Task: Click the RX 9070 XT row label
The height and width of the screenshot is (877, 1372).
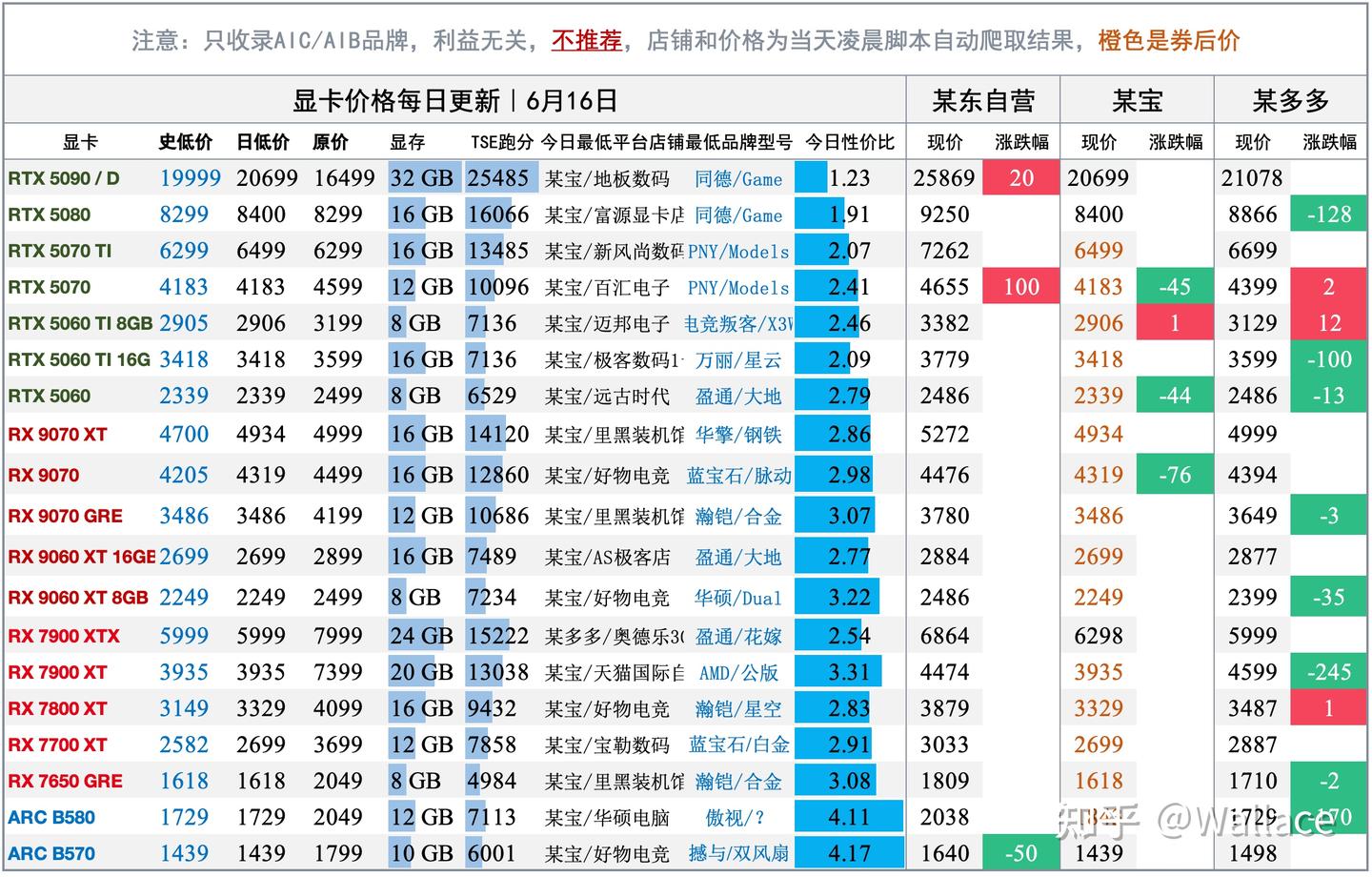Action: (57, 435)
